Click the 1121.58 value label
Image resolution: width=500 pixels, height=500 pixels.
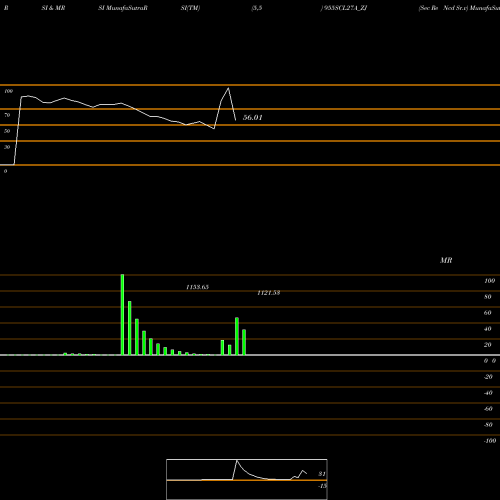269,293
